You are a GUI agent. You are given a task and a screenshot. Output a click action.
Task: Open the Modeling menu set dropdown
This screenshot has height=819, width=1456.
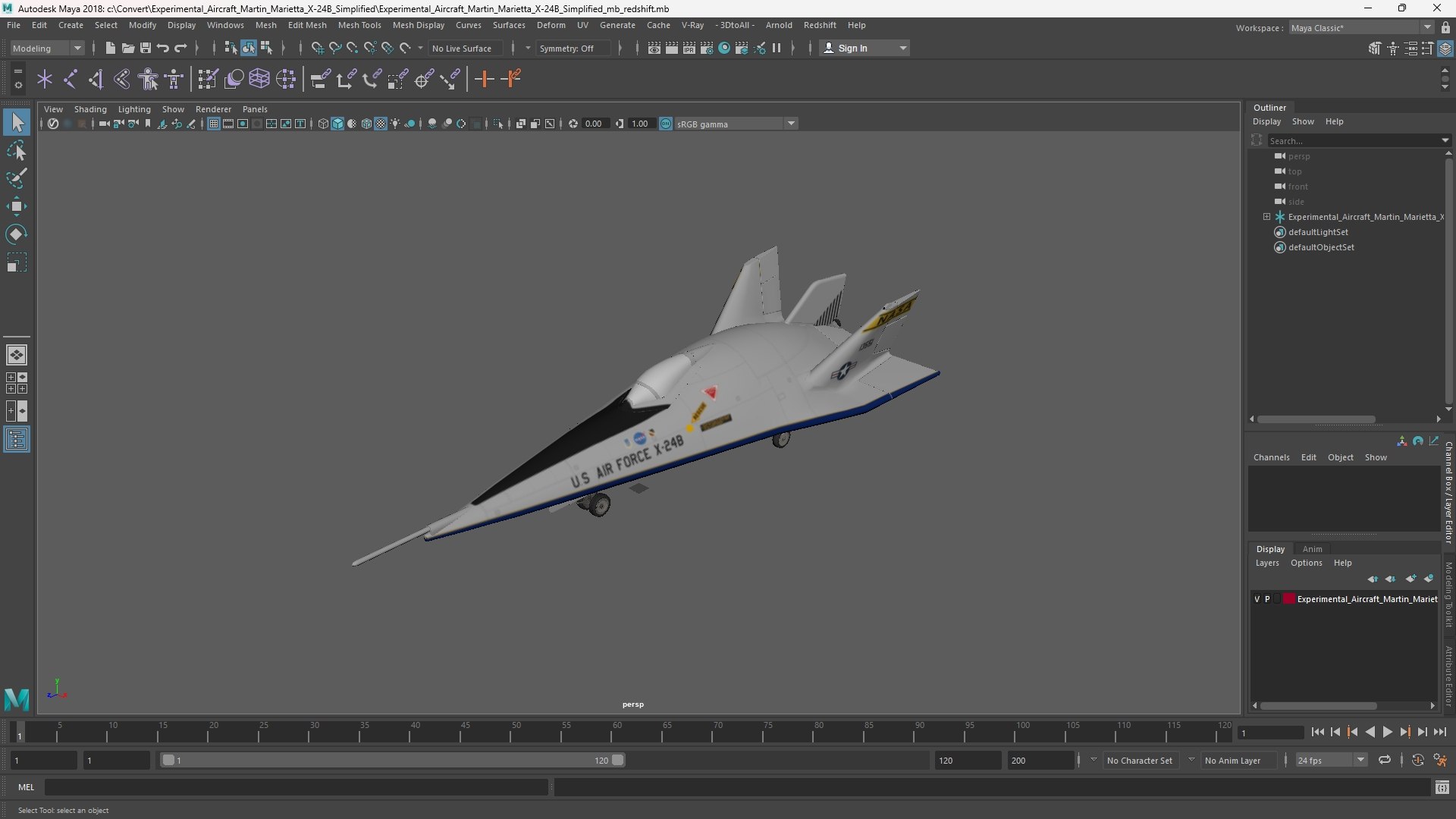coord(47,48)
